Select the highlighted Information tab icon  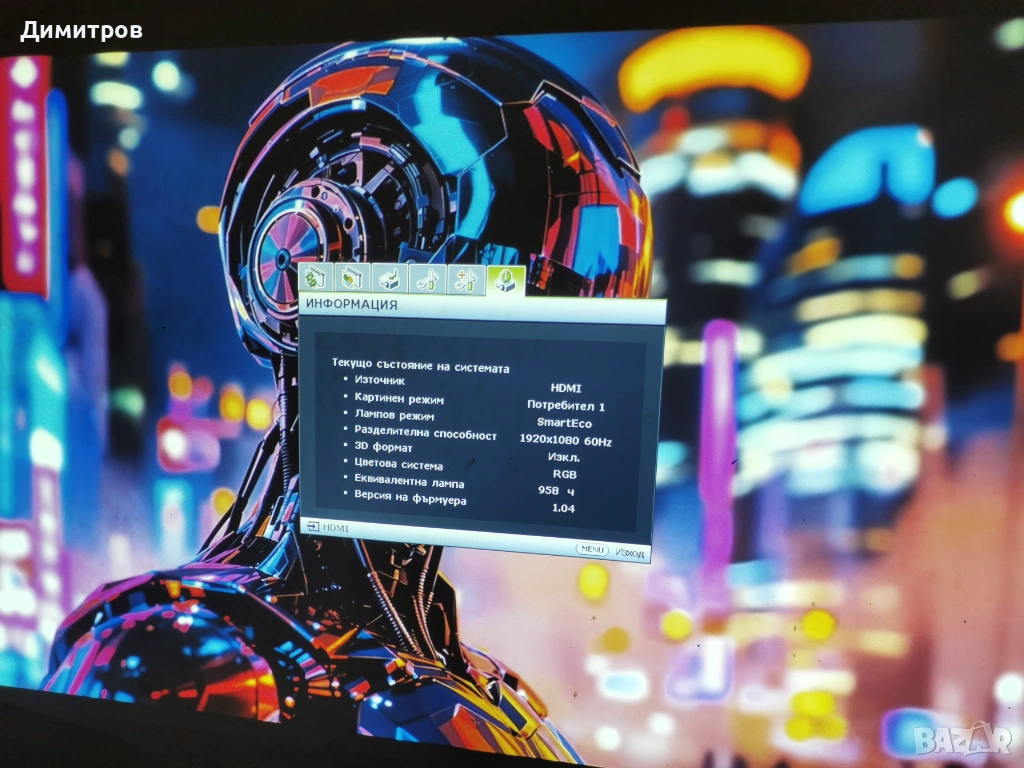[x=505, y=281]
